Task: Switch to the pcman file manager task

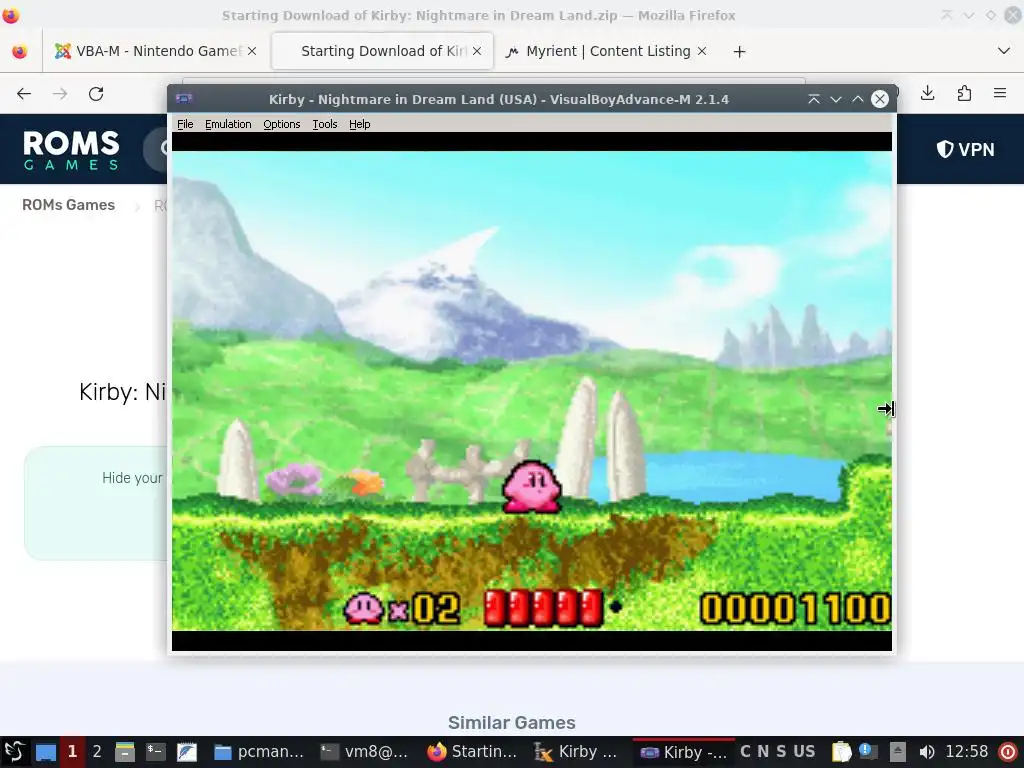Action: pyautogui.click(x=260, y=752)
